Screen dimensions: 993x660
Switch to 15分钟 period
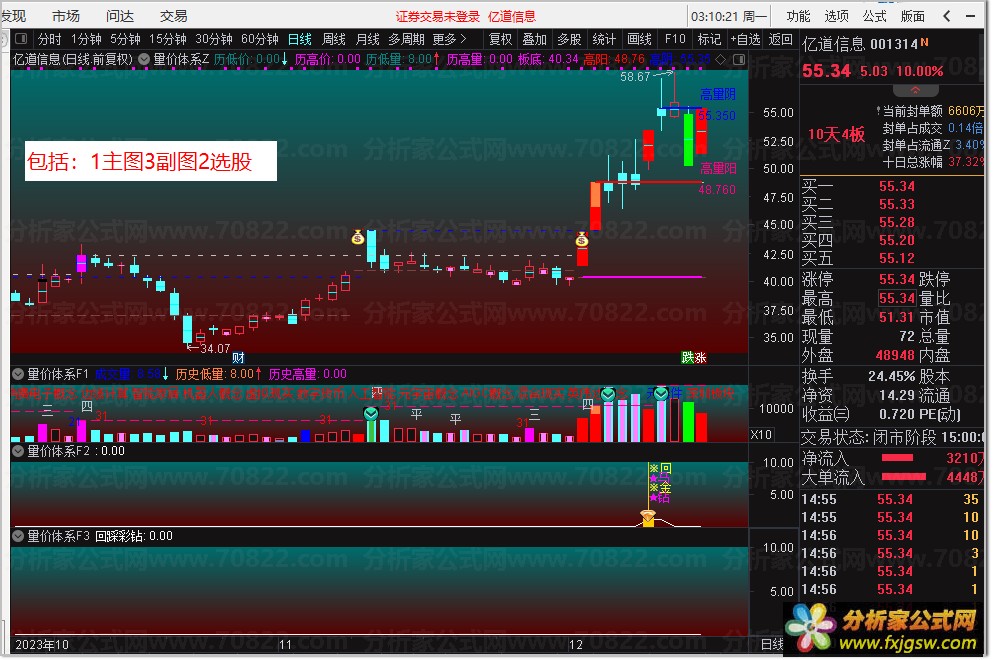point(168,39)
